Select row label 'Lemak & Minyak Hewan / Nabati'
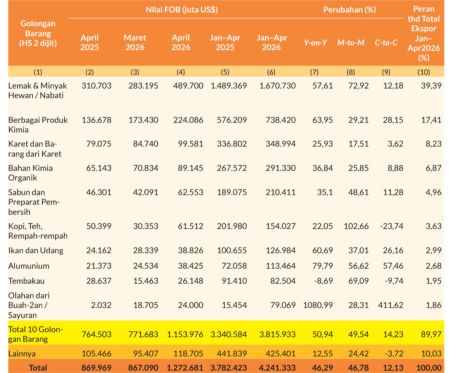Viewport: 450px width, 373px height. 37,90
